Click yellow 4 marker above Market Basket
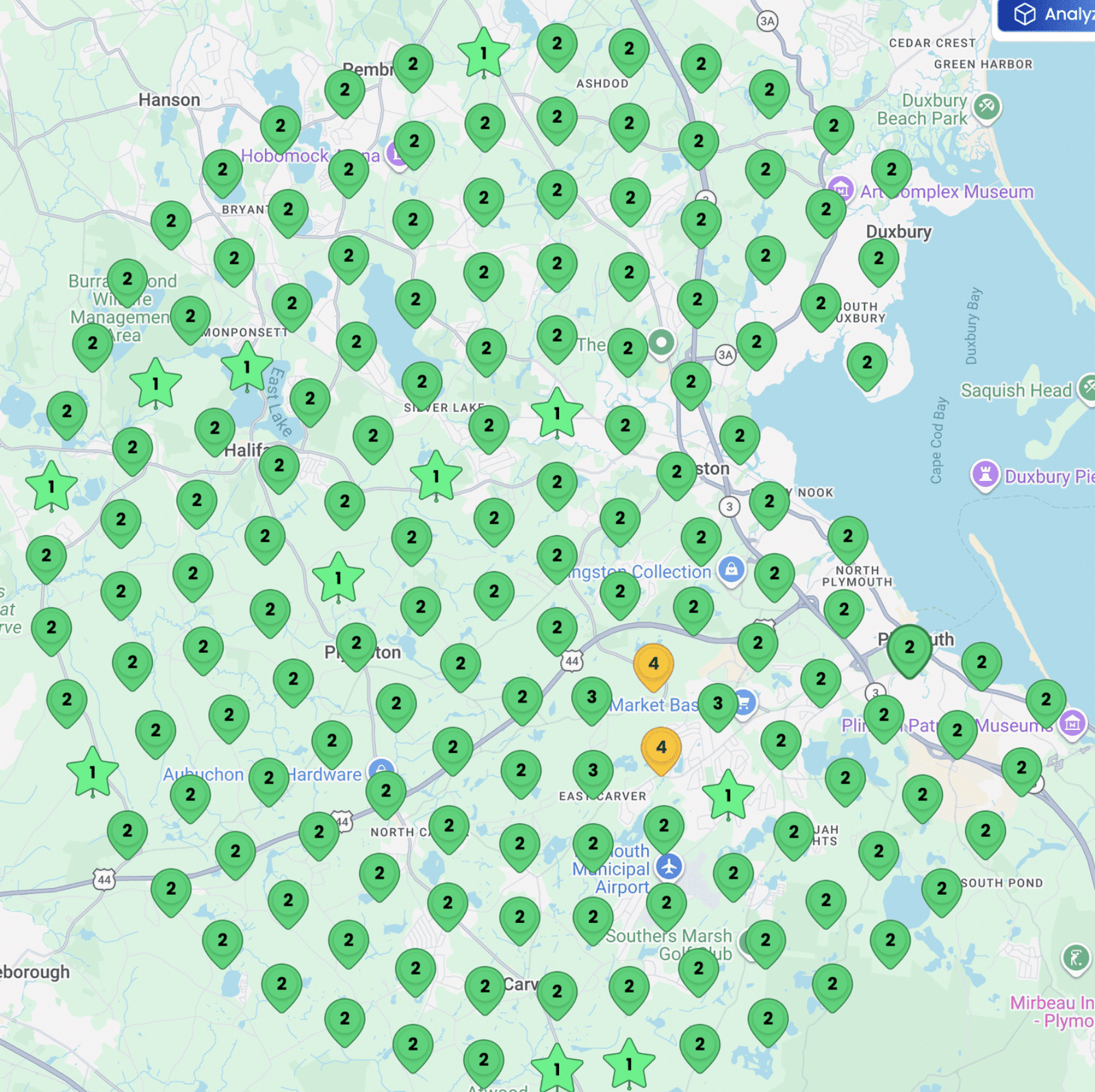Screen dimensions: 1095x1092 (x=654, y=664)
